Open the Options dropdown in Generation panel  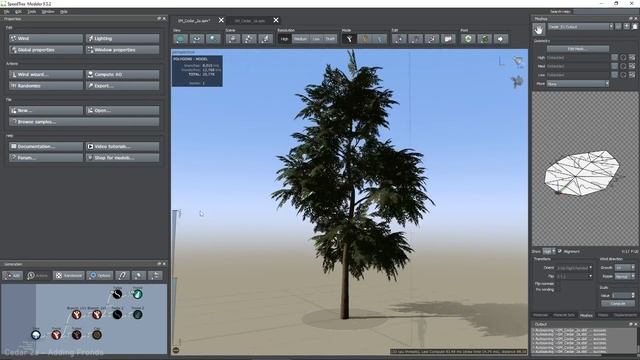(x=100, y=276)
